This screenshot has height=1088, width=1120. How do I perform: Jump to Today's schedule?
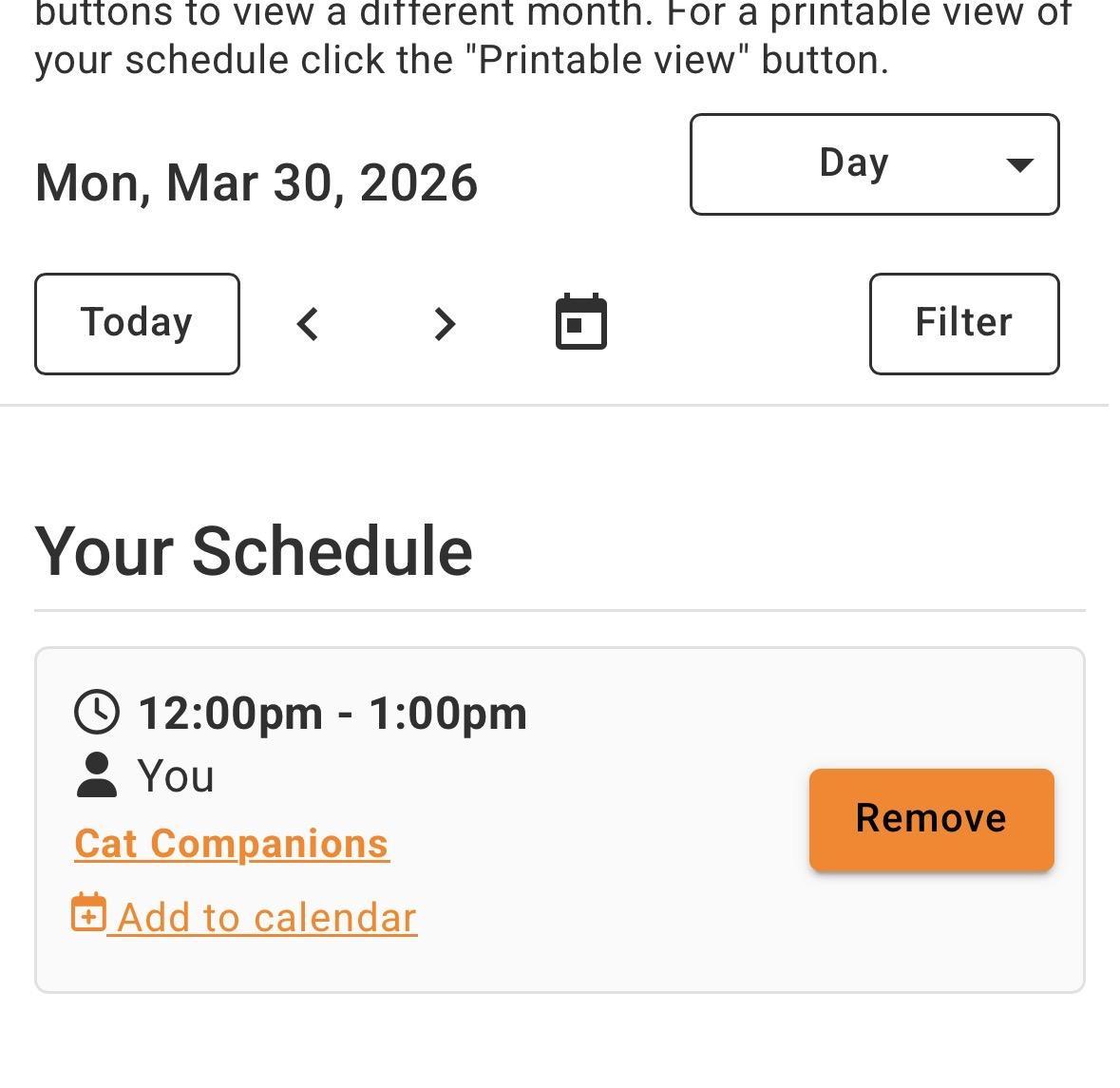pyautogui.click(x=137, y=324)
